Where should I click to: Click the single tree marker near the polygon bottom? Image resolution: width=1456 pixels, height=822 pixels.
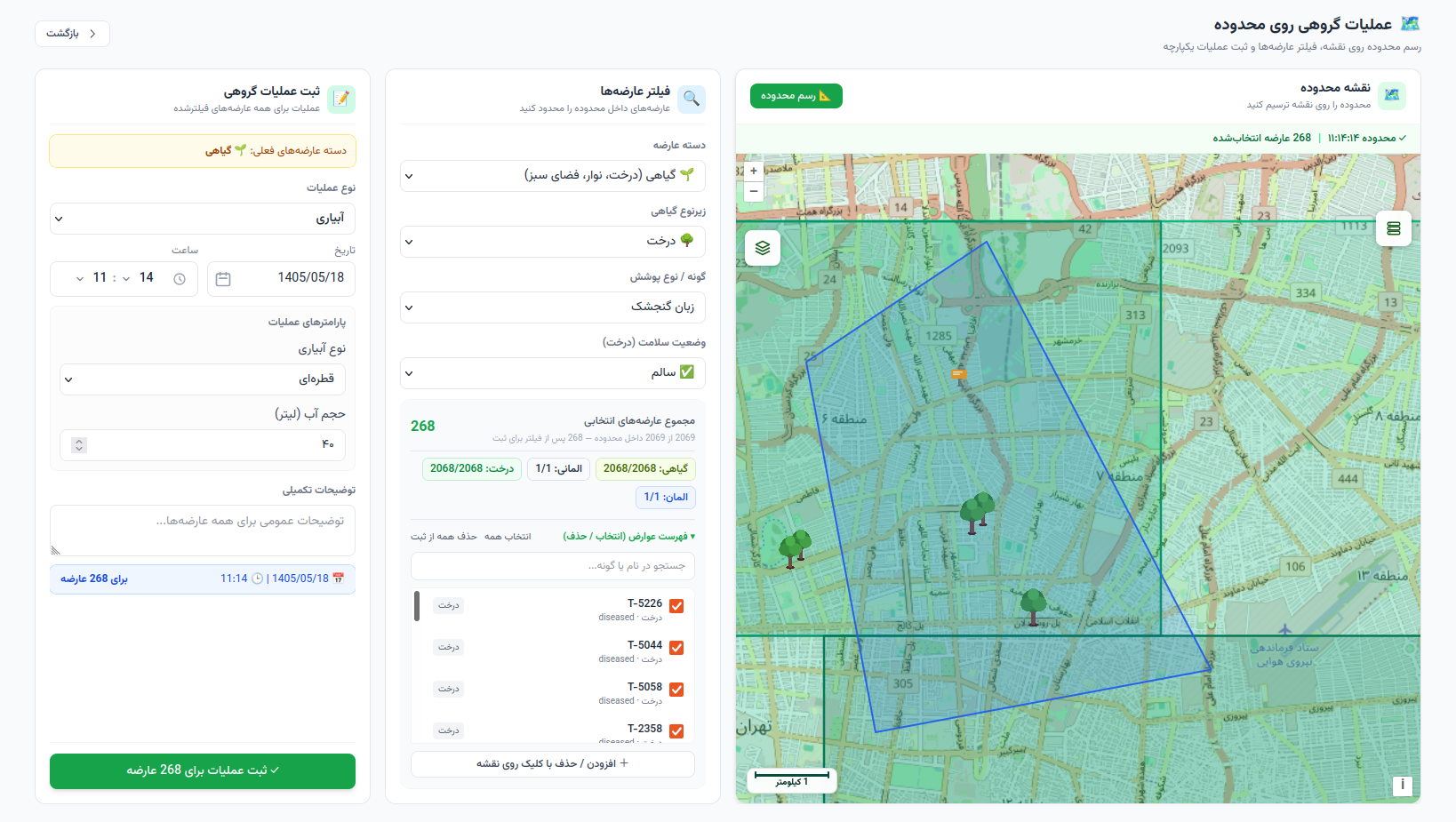click(1033, 607)
